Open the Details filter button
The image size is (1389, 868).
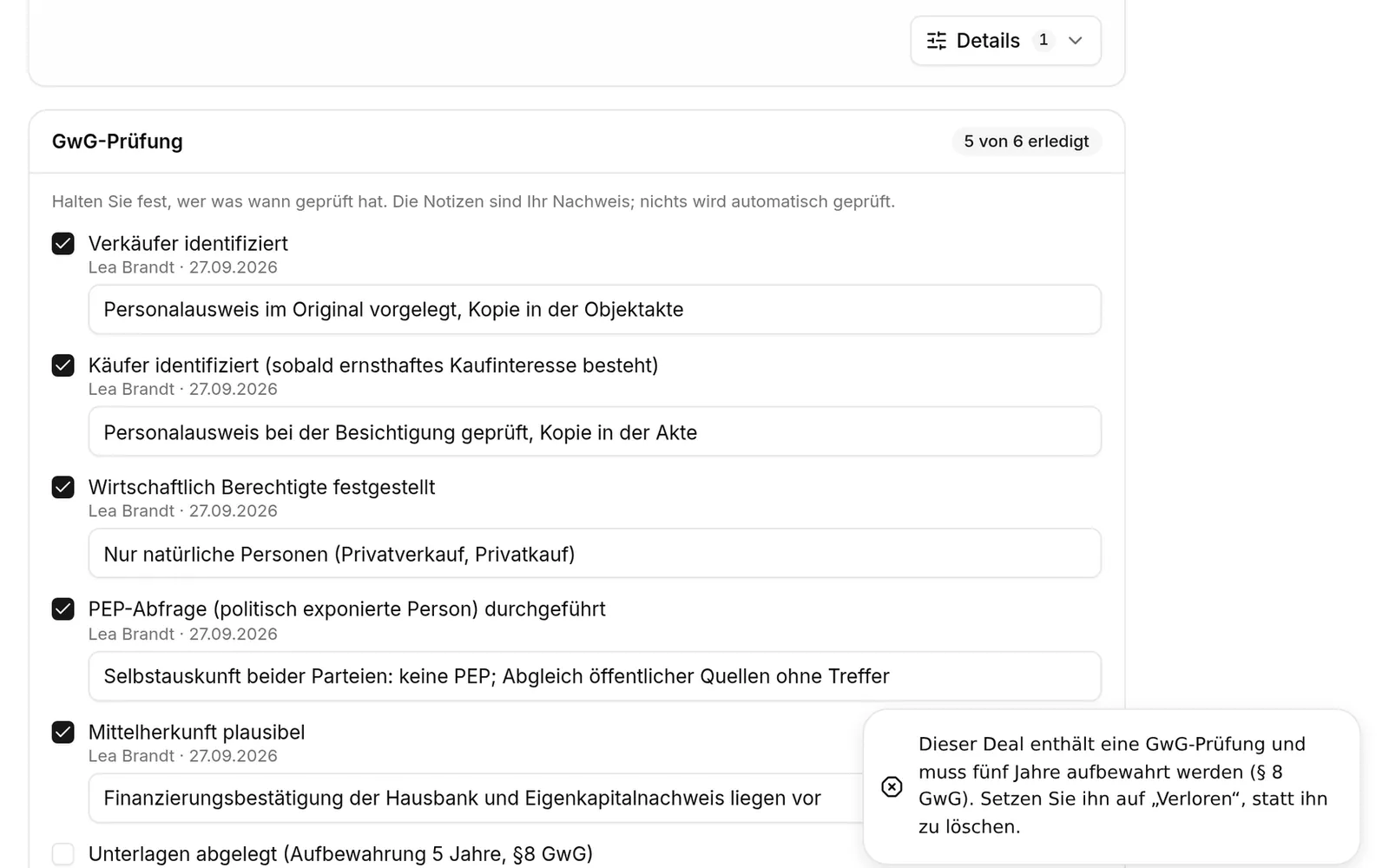click(1005, 41)
